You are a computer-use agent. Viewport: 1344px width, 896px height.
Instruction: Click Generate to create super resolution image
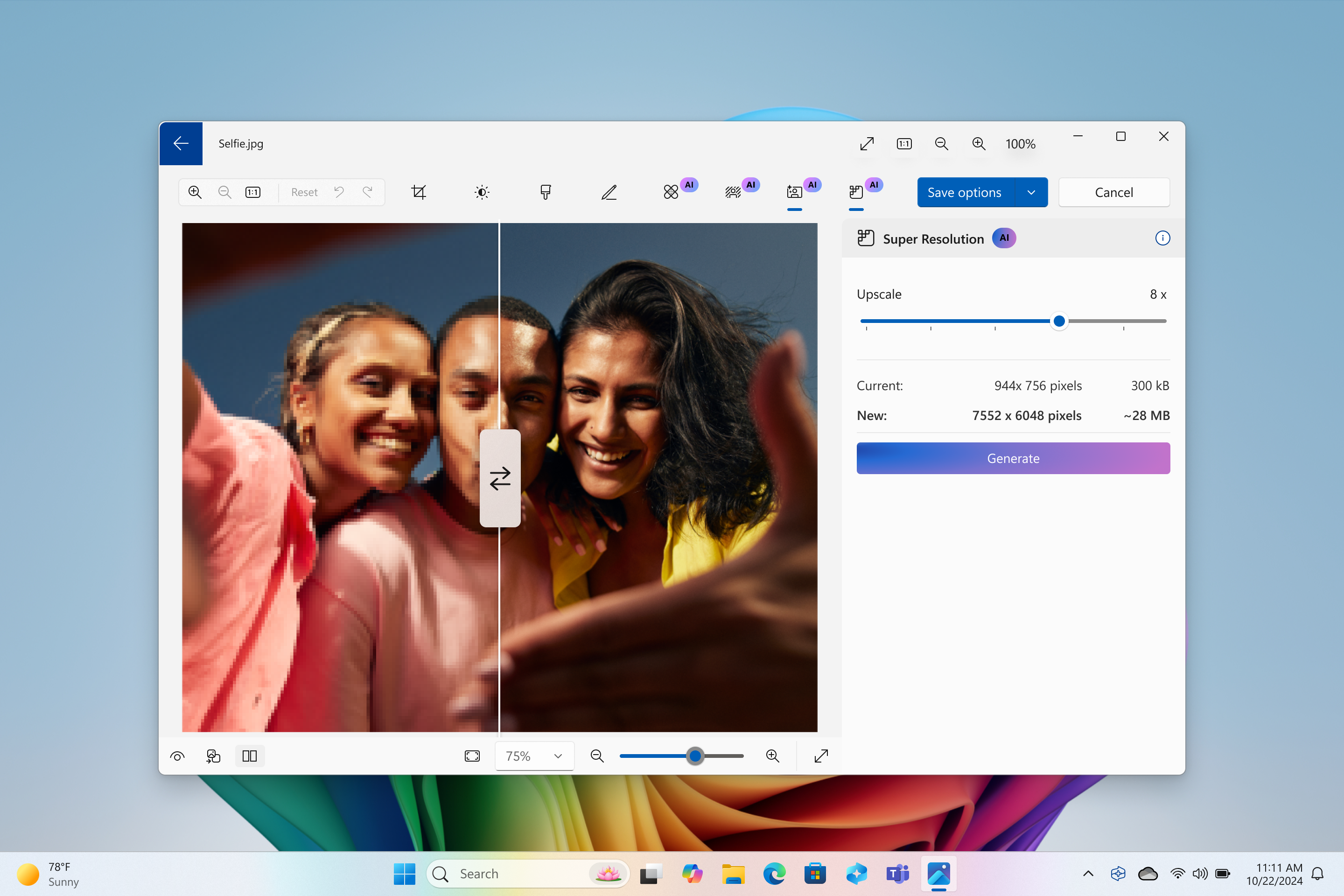pyautogui.click(x=1012, y=458)
